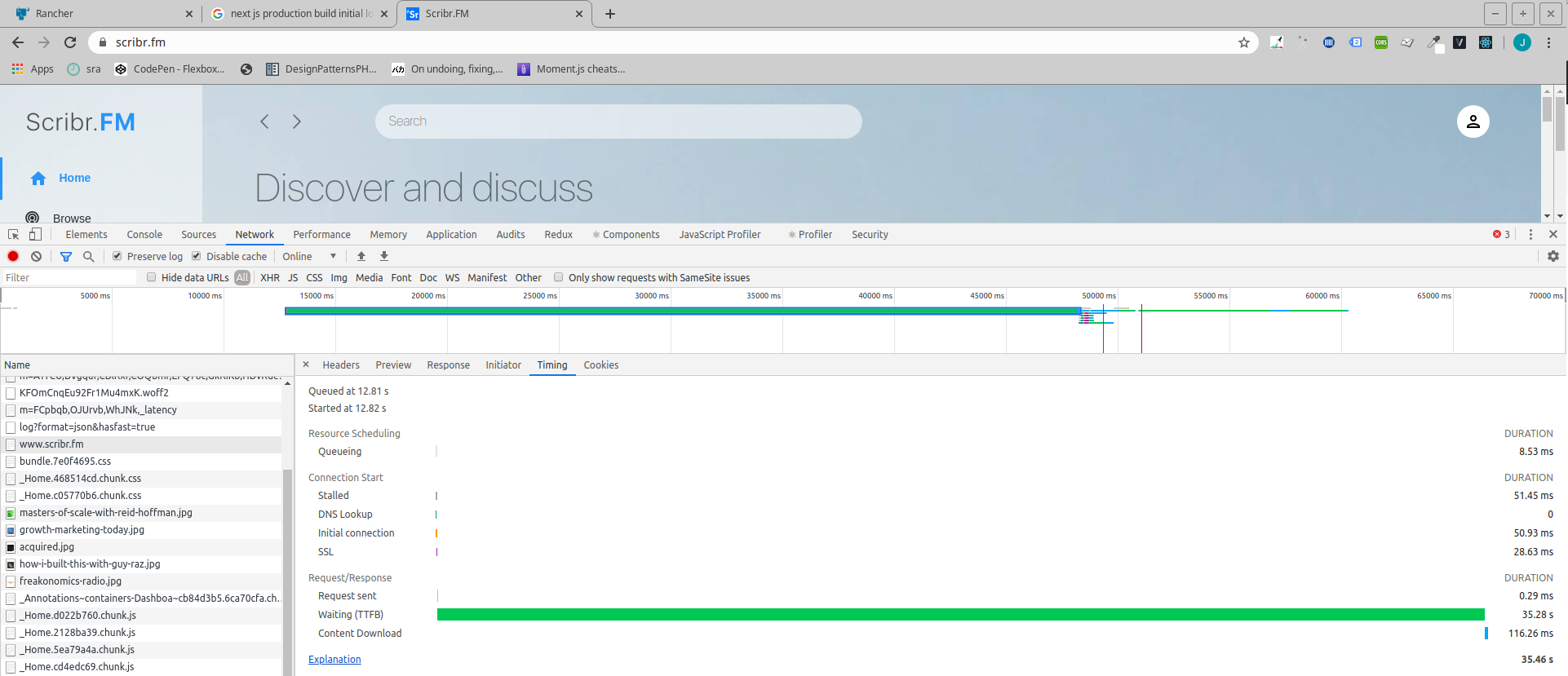Screen dimensions: 1568x676
Task: Click the Explanation link
Action: [334, 660]
